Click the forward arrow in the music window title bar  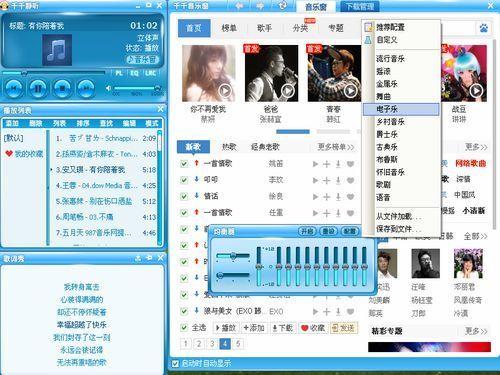260,6
